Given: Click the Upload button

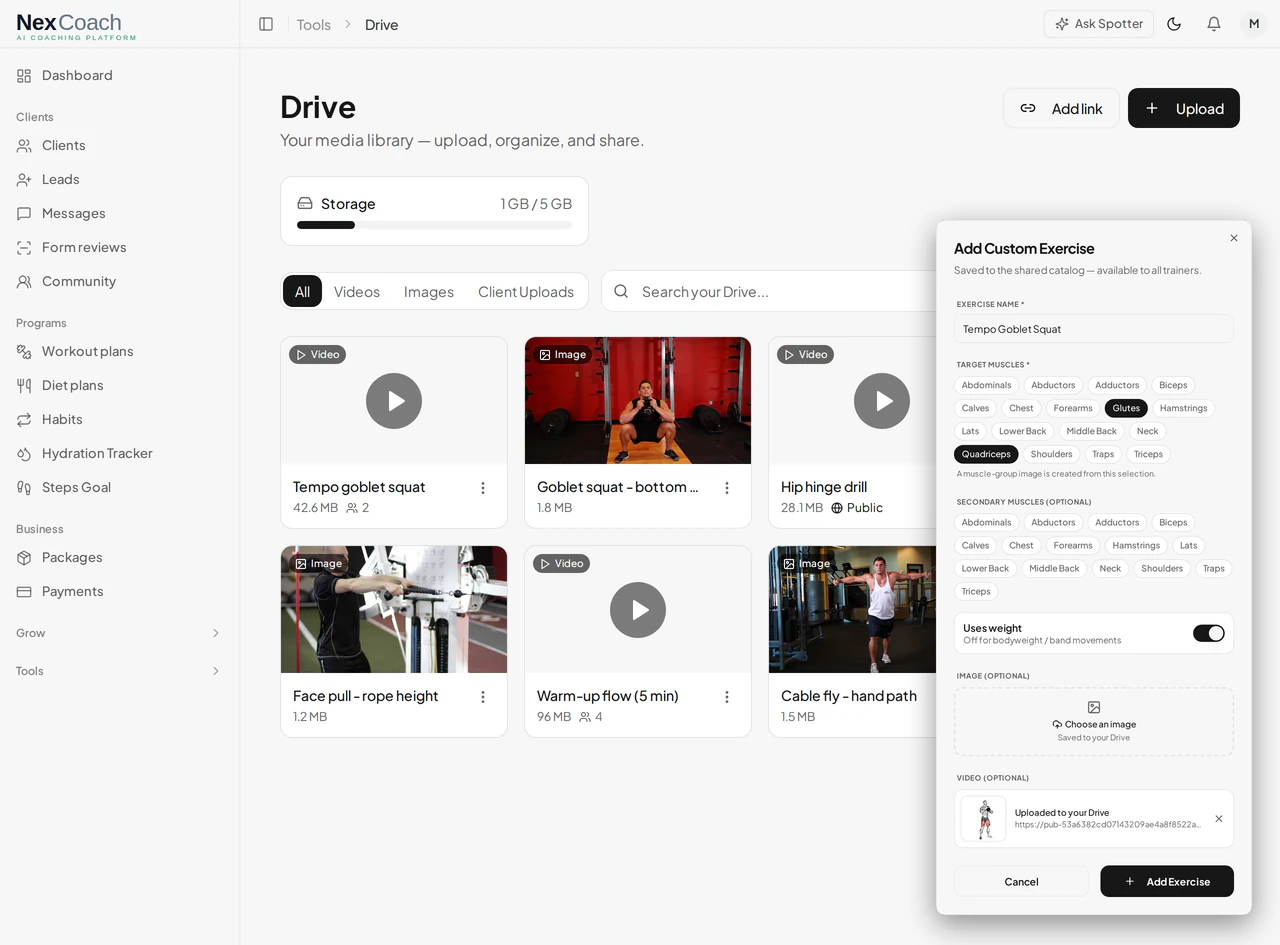Looking at the screenshot, I should (x=1184, y=108).
